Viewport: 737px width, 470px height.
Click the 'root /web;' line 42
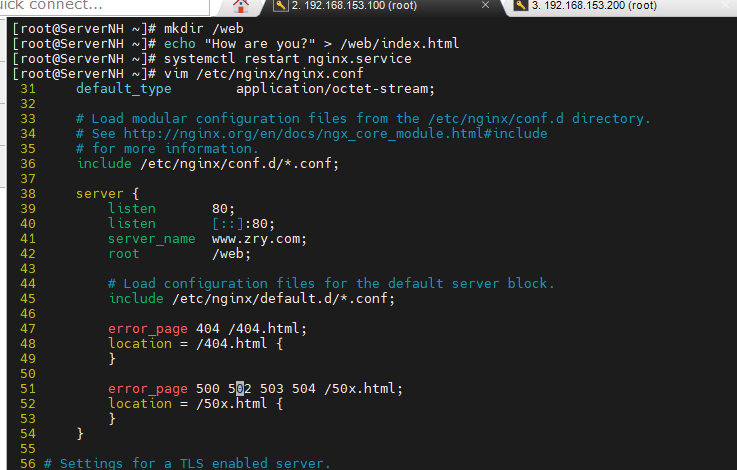point(179,254)
